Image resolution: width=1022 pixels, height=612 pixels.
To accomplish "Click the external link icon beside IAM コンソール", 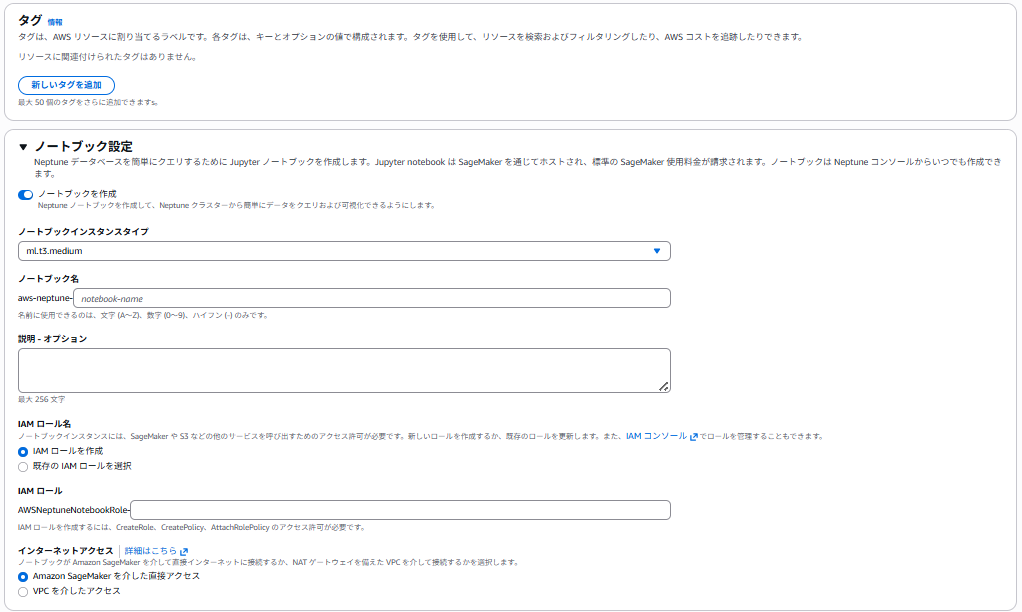I will pos(694,437).
